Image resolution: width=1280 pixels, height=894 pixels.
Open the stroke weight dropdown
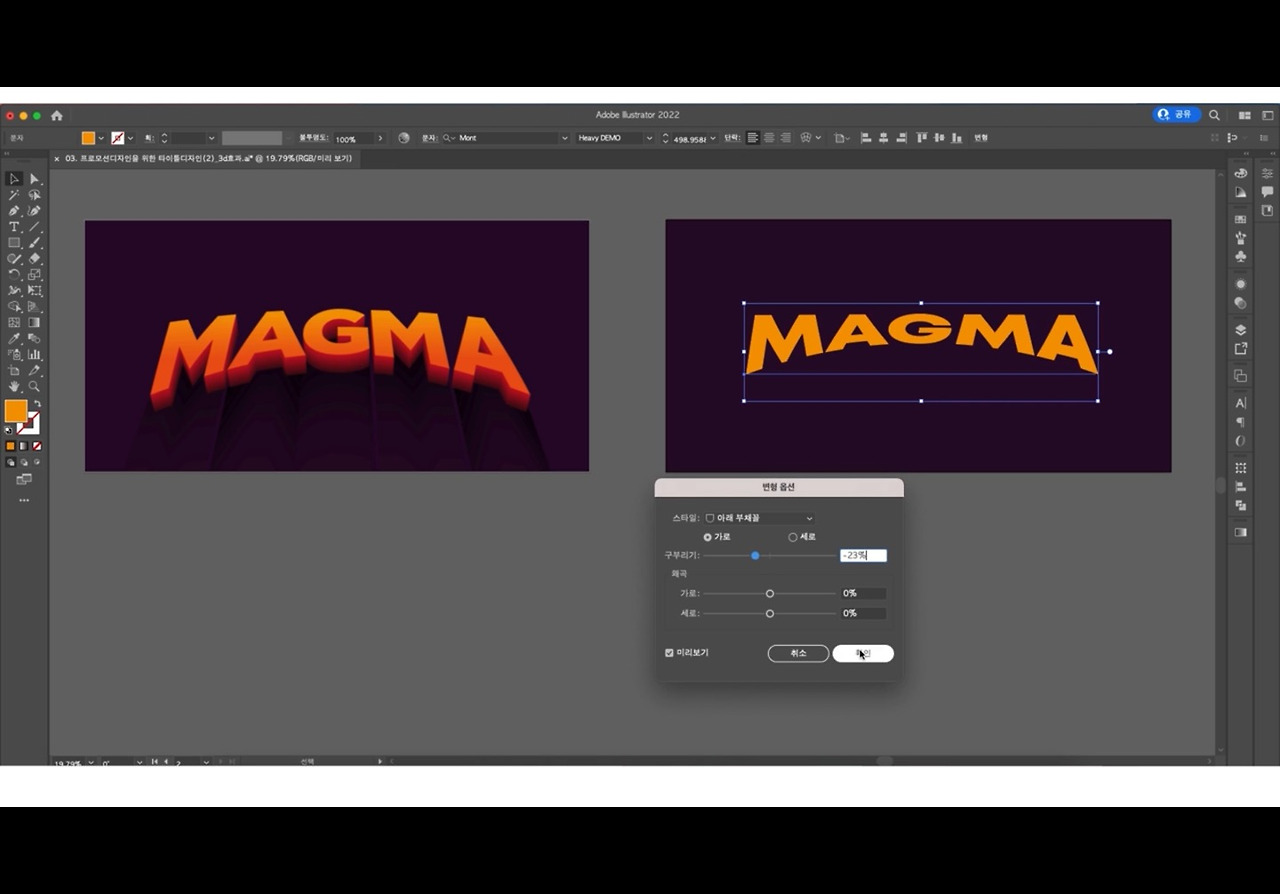pos(211,138)
